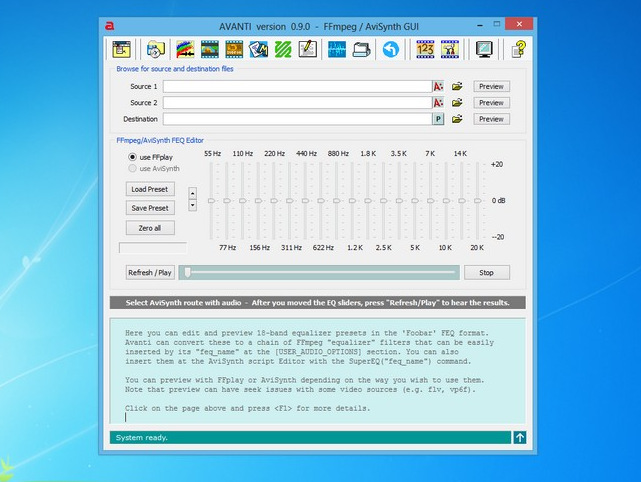Click the 220 Hz equalizer slider handle

tap(274, 201)
